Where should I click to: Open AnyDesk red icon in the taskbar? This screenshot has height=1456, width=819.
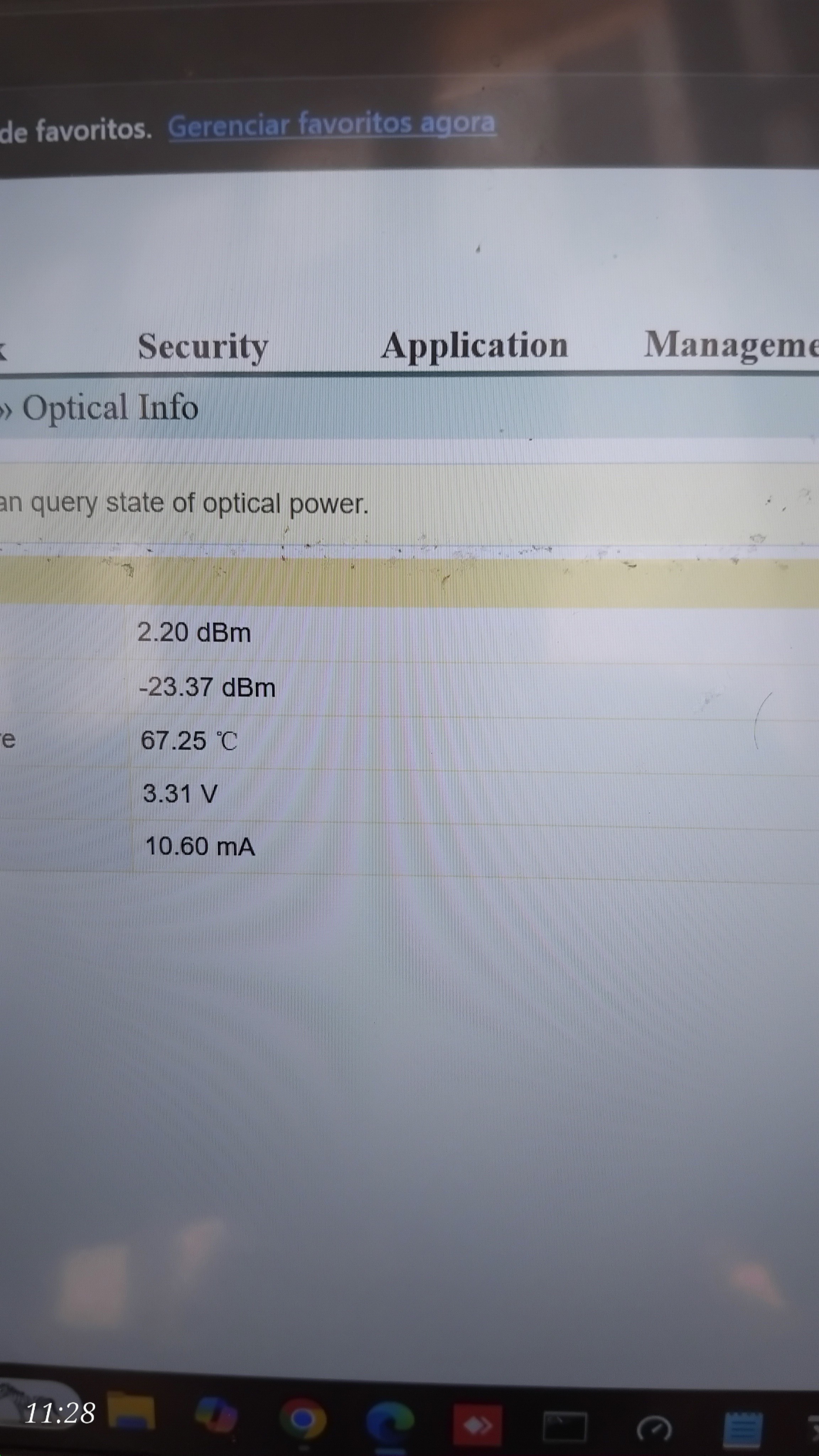[477, 1424]
